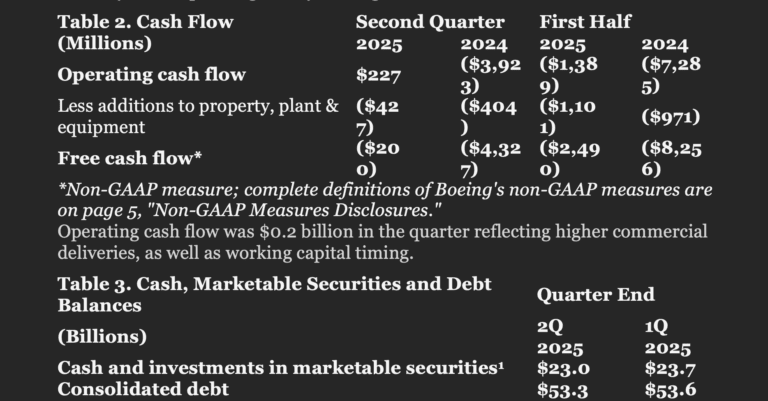
Task: Click the operating cash flow $0.2 billion paragraph
Action: 382,242
